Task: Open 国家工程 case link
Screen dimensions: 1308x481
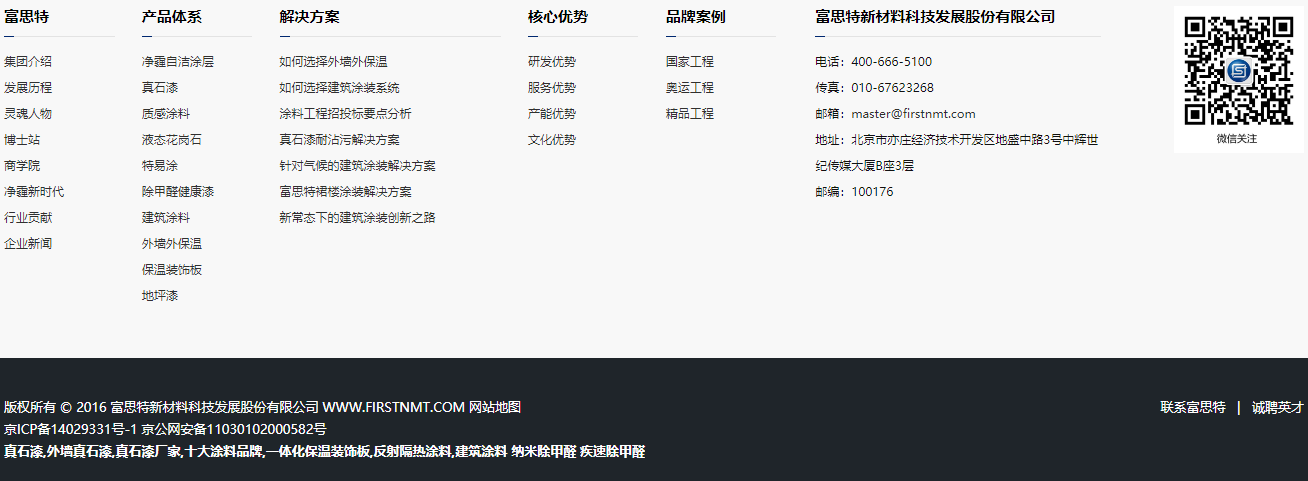Action: pyautogui.click(x=690, y=62)
